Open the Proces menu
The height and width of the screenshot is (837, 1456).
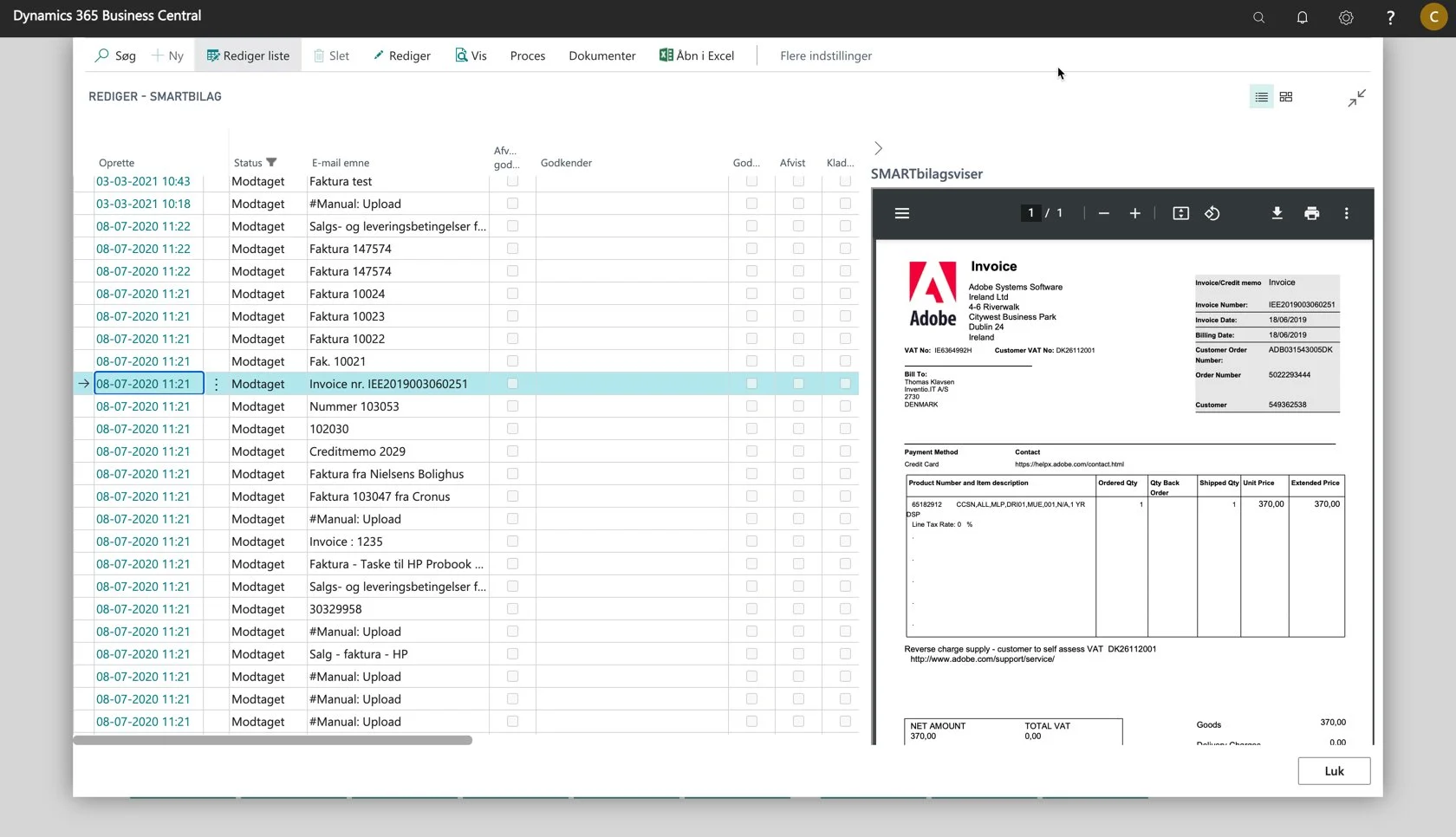(x=528, y=55)
